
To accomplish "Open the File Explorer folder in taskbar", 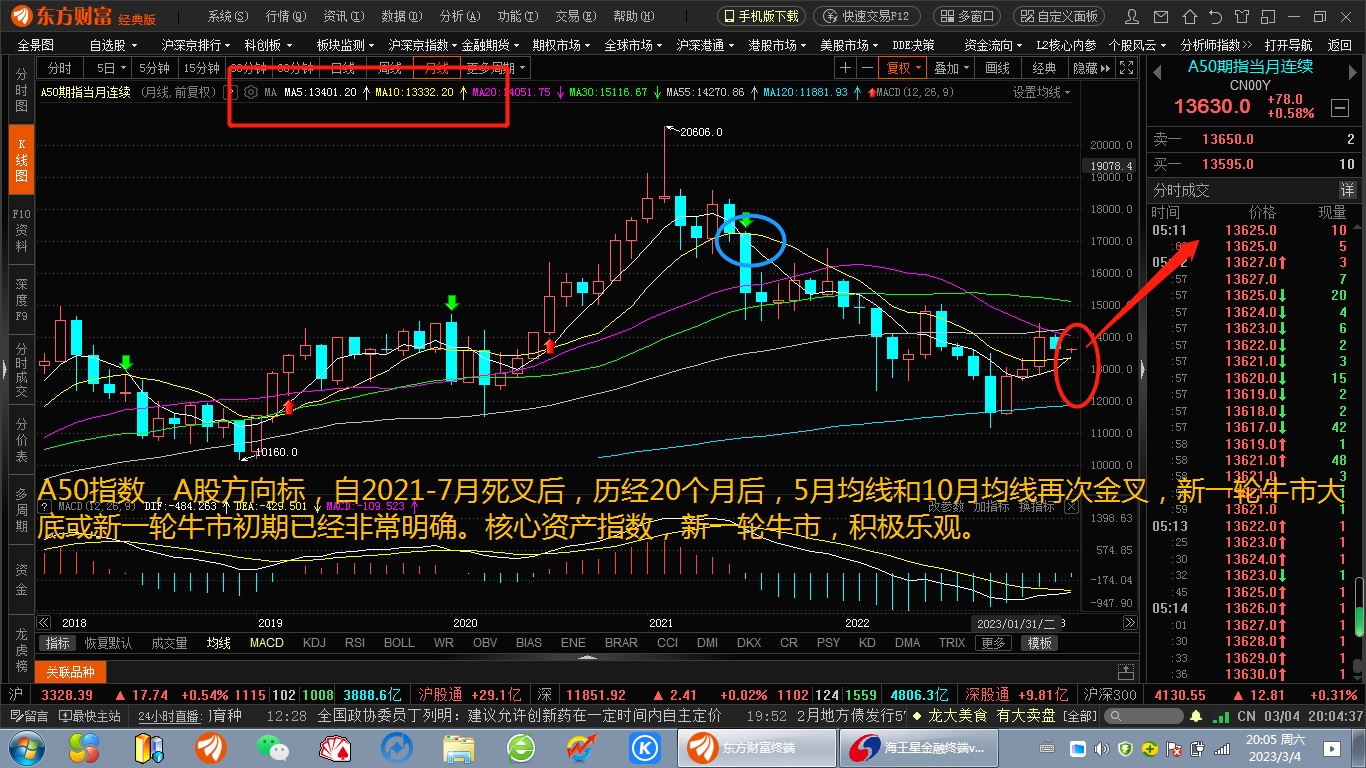I will pyautogui.click(x=459, y=747).
